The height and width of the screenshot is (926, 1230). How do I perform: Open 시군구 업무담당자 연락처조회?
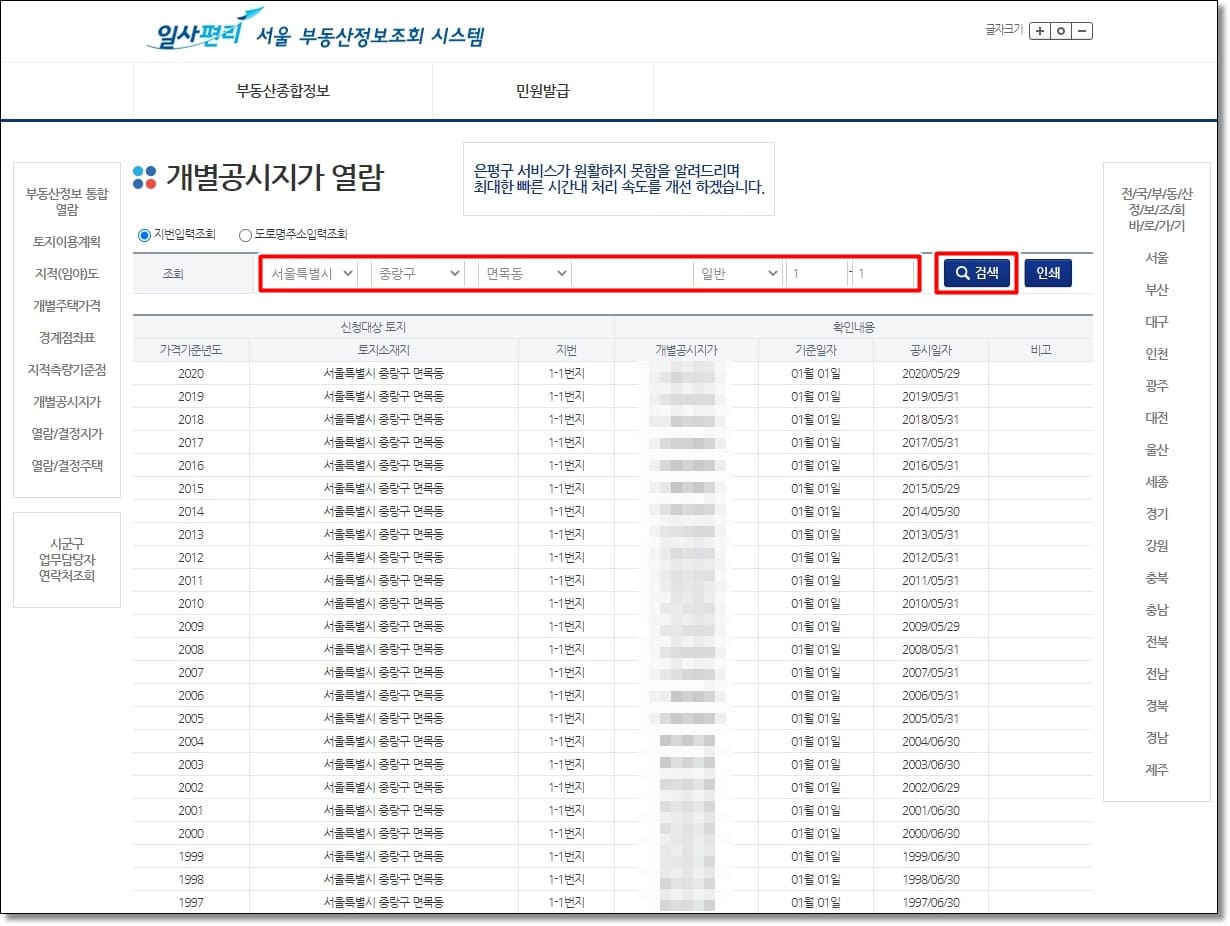[66, 558]
